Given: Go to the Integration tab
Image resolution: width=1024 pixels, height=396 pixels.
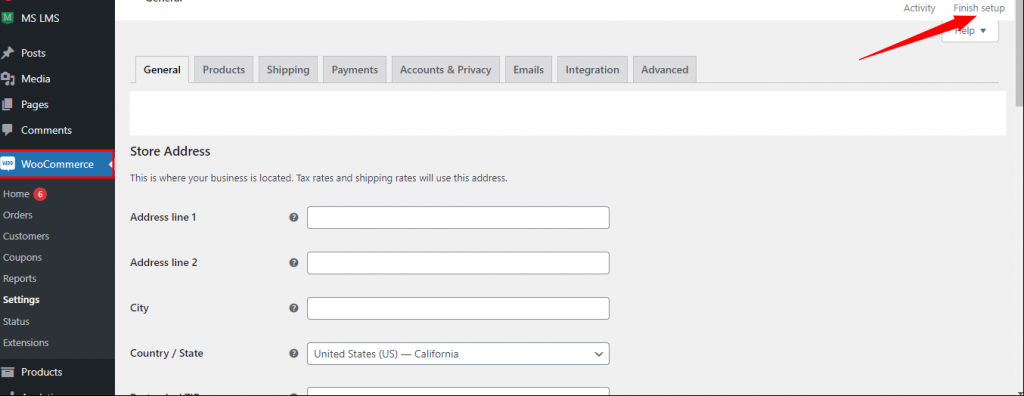Looking at the screenshot, I should point(592,69).
